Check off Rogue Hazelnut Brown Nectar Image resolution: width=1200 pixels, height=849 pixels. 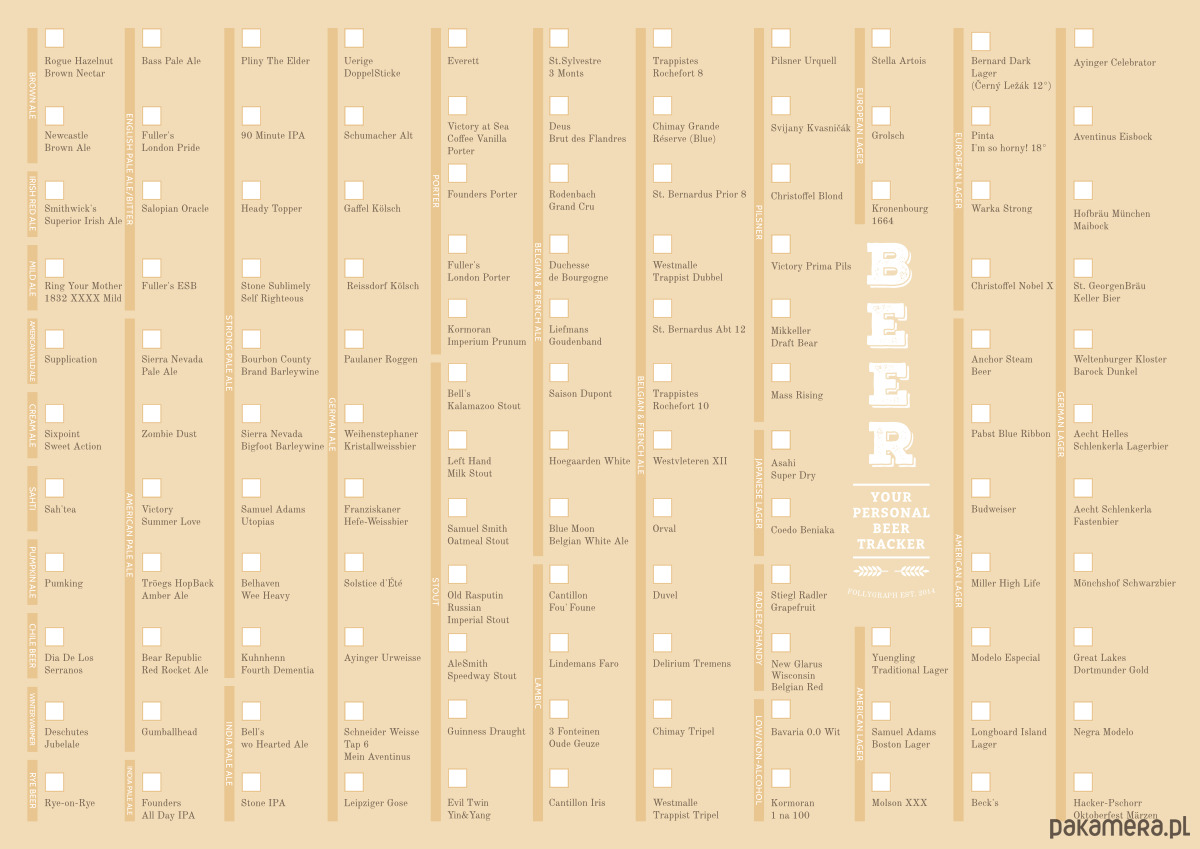(x=54, y=38)
